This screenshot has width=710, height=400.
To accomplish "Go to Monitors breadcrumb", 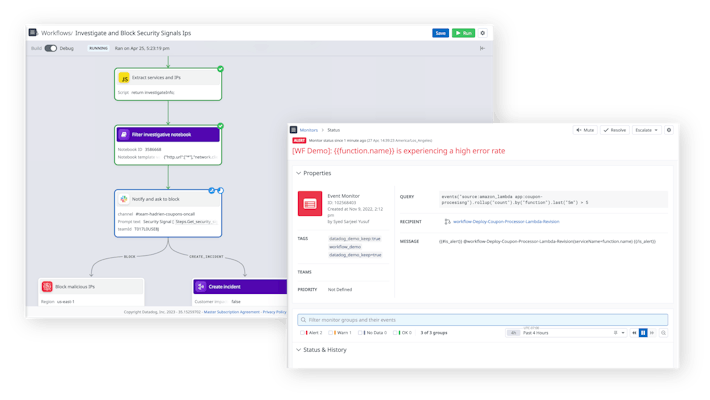I will point(310,130).
